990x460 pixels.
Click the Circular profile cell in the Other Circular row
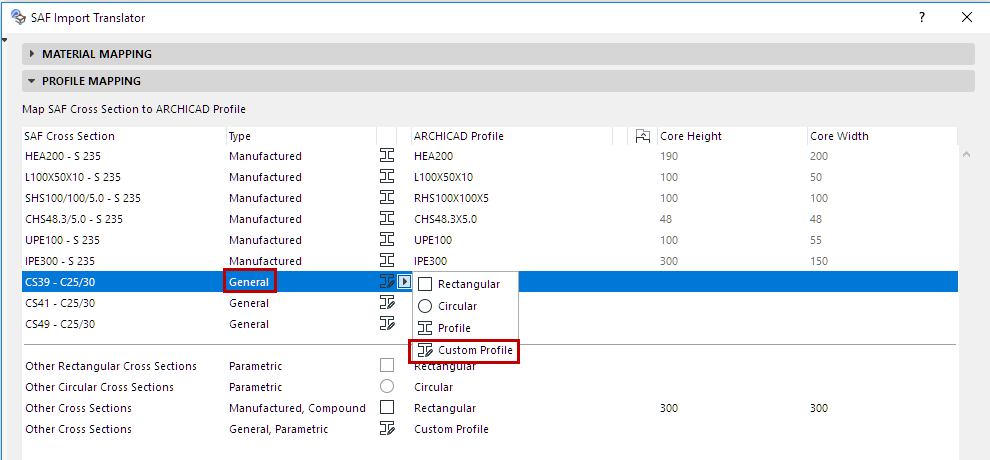(x=433, y=387)
